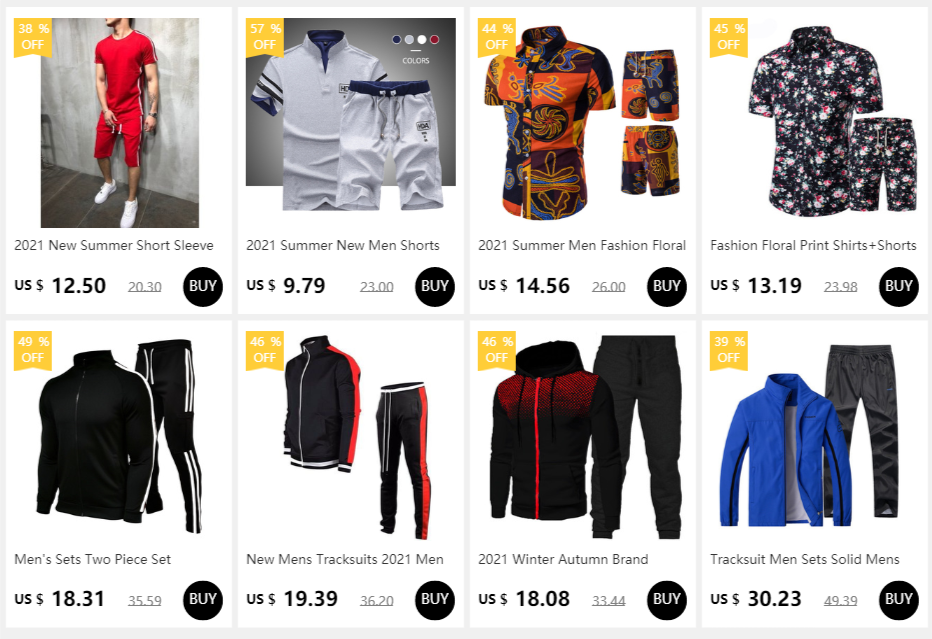The width and height of the screenshot is (932, 639).
Task: Click BUY for the $19.39 tracksuit
Action: [434, 600]
